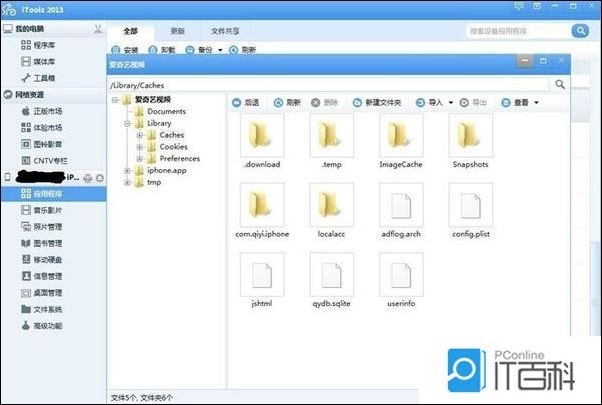The height and width of the screenshot is (405, 602).
Task: Open the 工具箱 sidebar entry
Action: tap(38, 78)
